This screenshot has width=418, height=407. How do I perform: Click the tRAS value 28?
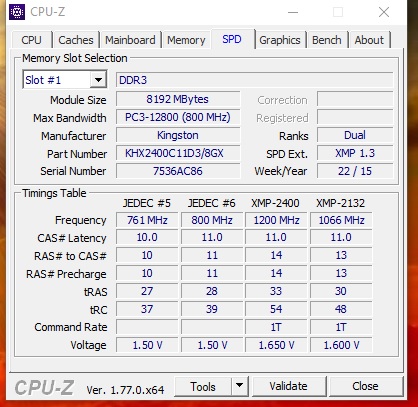(x=212, y=291)
